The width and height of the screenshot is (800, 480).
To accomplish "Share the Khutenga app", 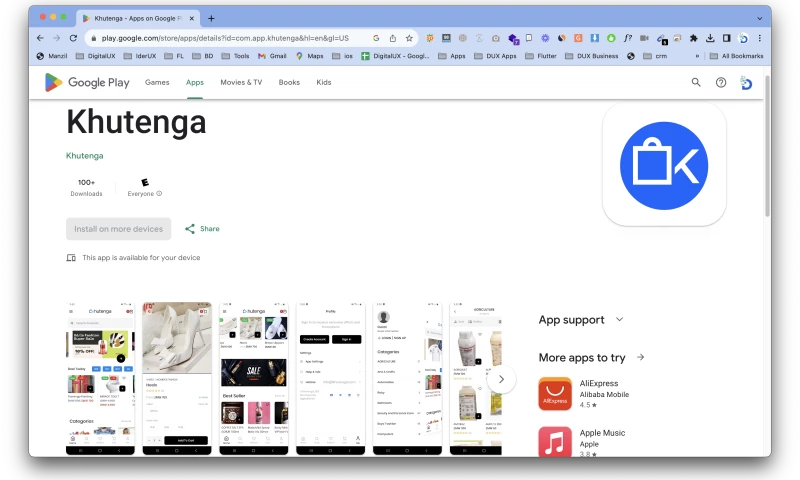I will pyautogui.click(x=203, y=229).
